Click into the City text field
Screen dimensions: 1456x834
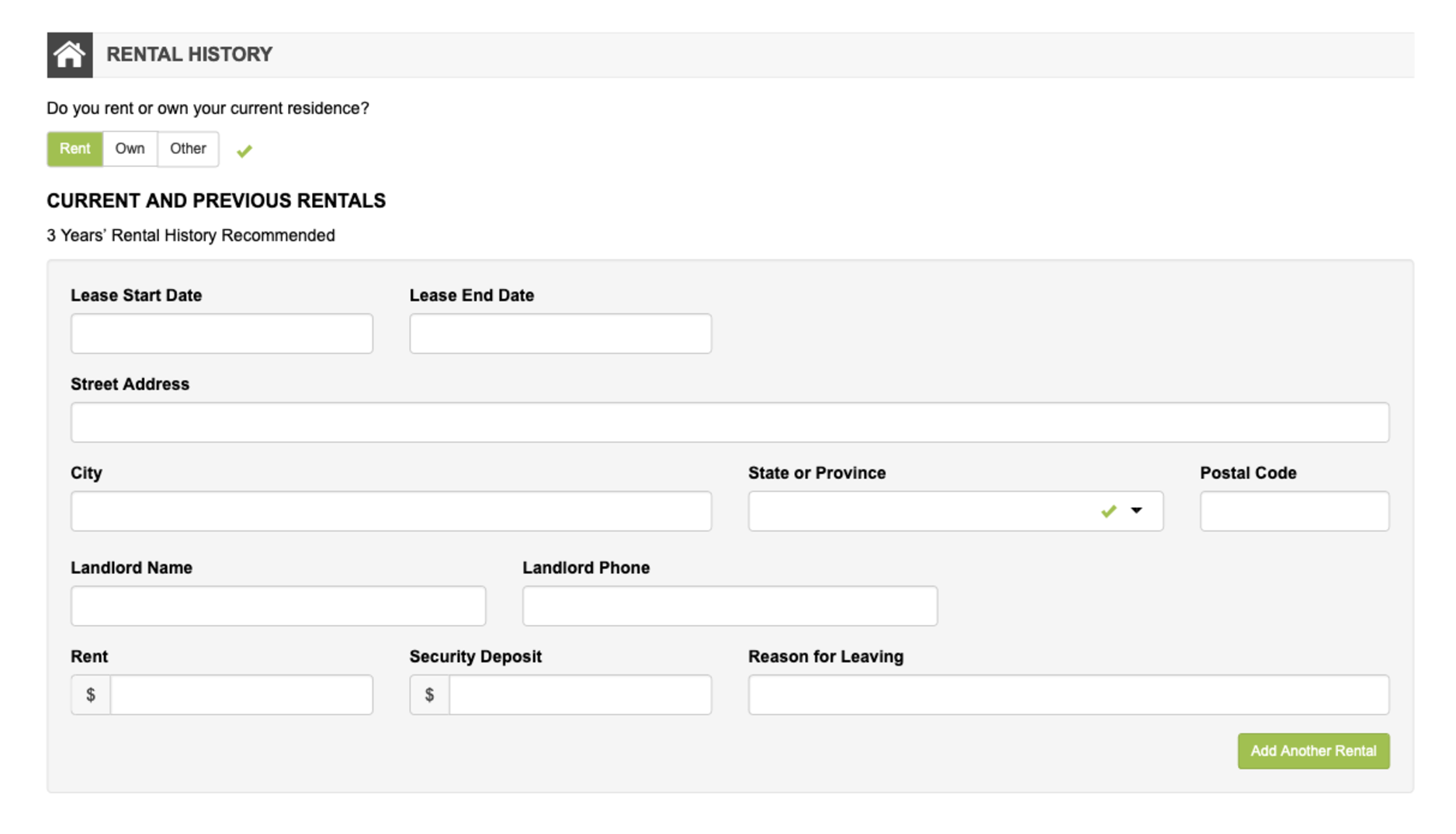coord(390,511)
